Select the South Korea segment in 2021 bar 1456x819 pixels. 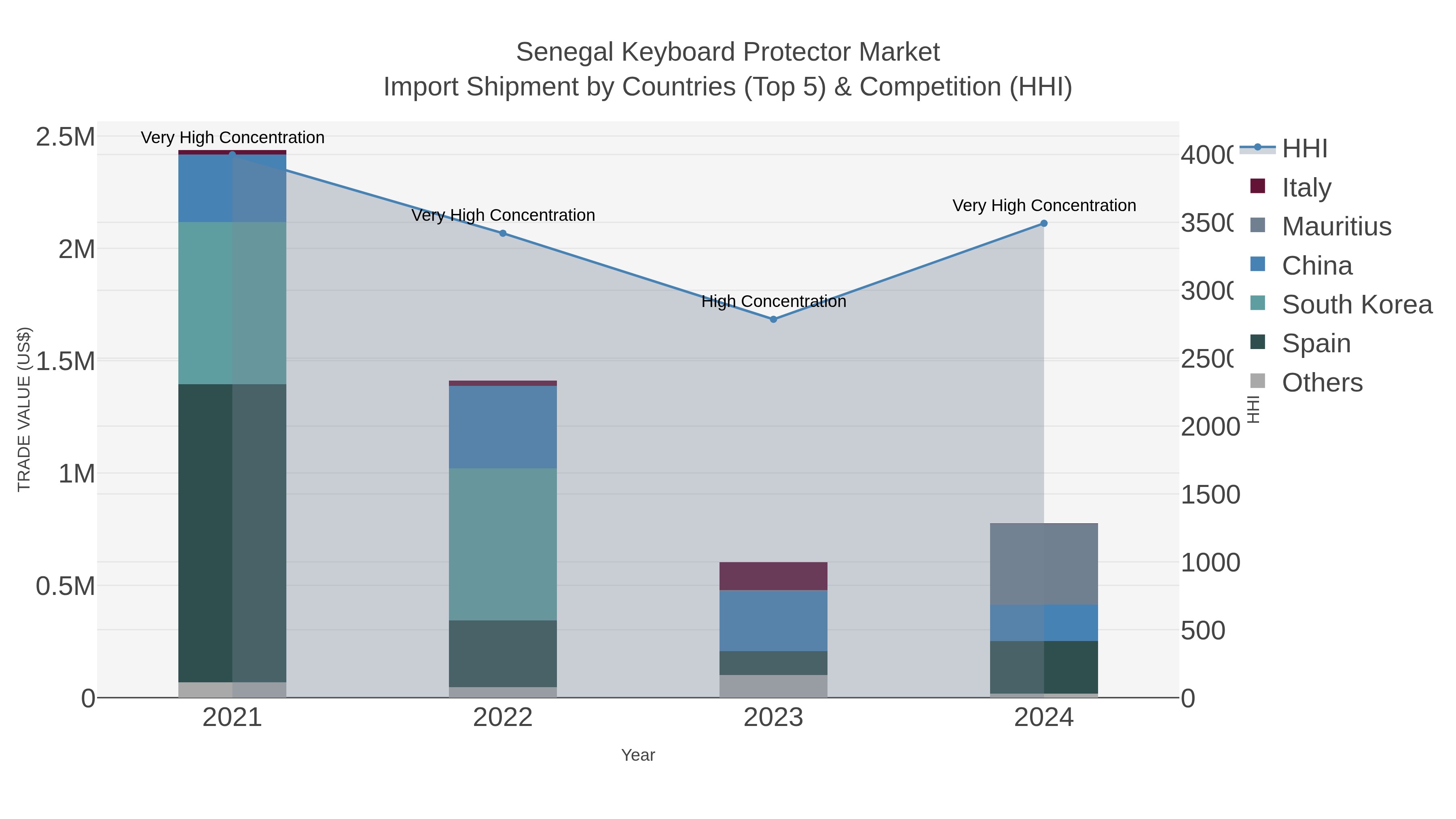(x=232, y=303)
